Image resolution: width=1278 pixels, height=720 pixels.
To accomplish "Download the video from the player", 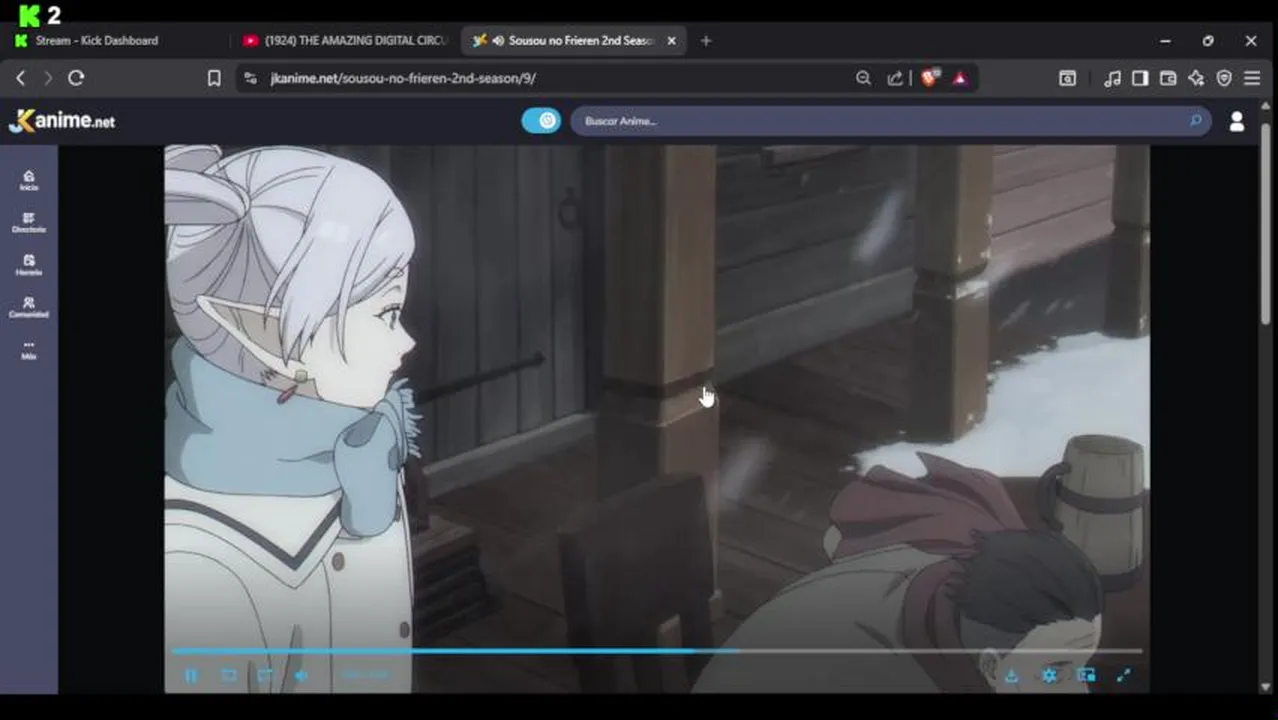I will (1012, 676).
